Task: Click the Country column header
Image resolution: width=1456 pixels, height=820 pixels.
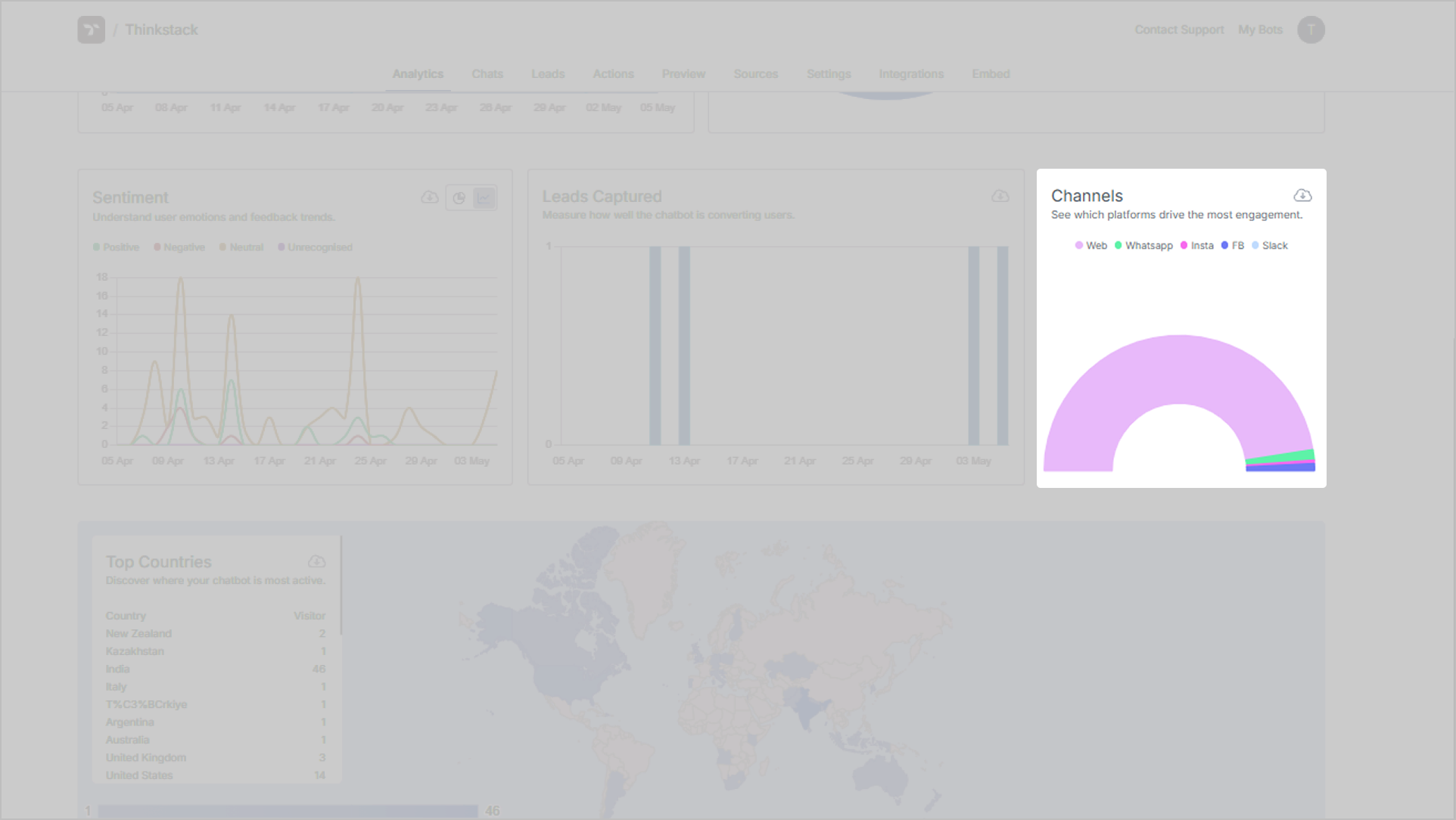Action: coord(126,616)
